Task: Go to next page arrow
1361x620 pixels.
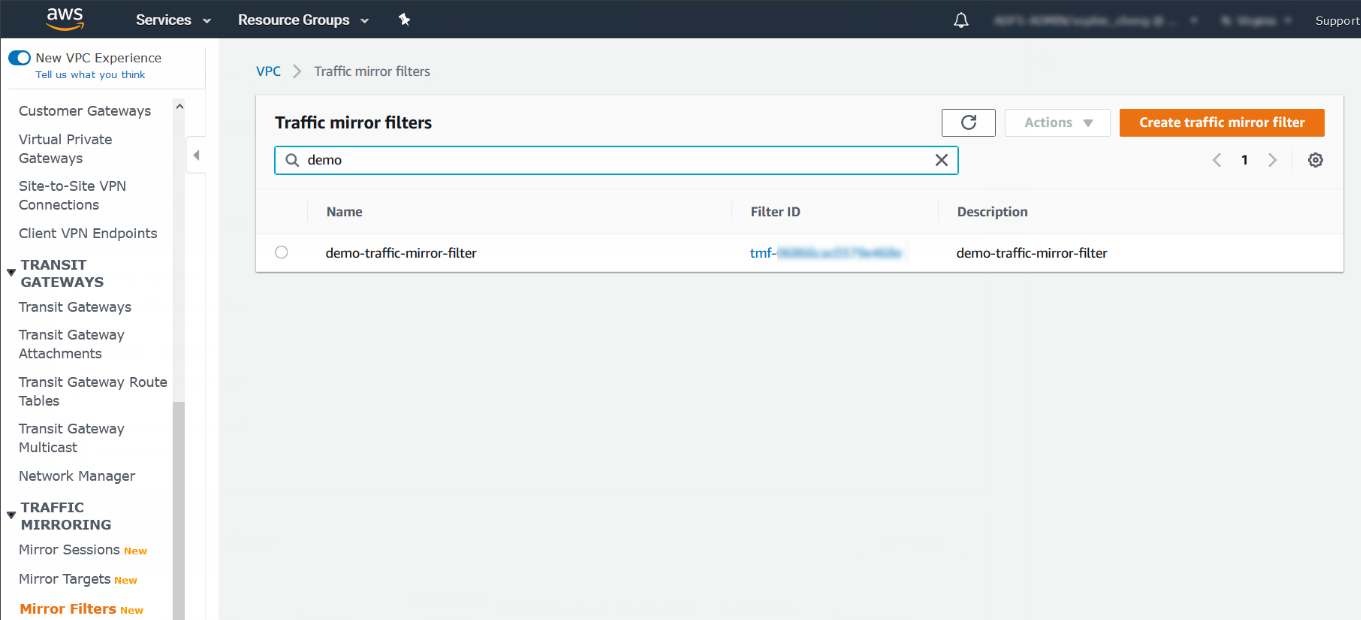Action: [x=1272, y=160]
